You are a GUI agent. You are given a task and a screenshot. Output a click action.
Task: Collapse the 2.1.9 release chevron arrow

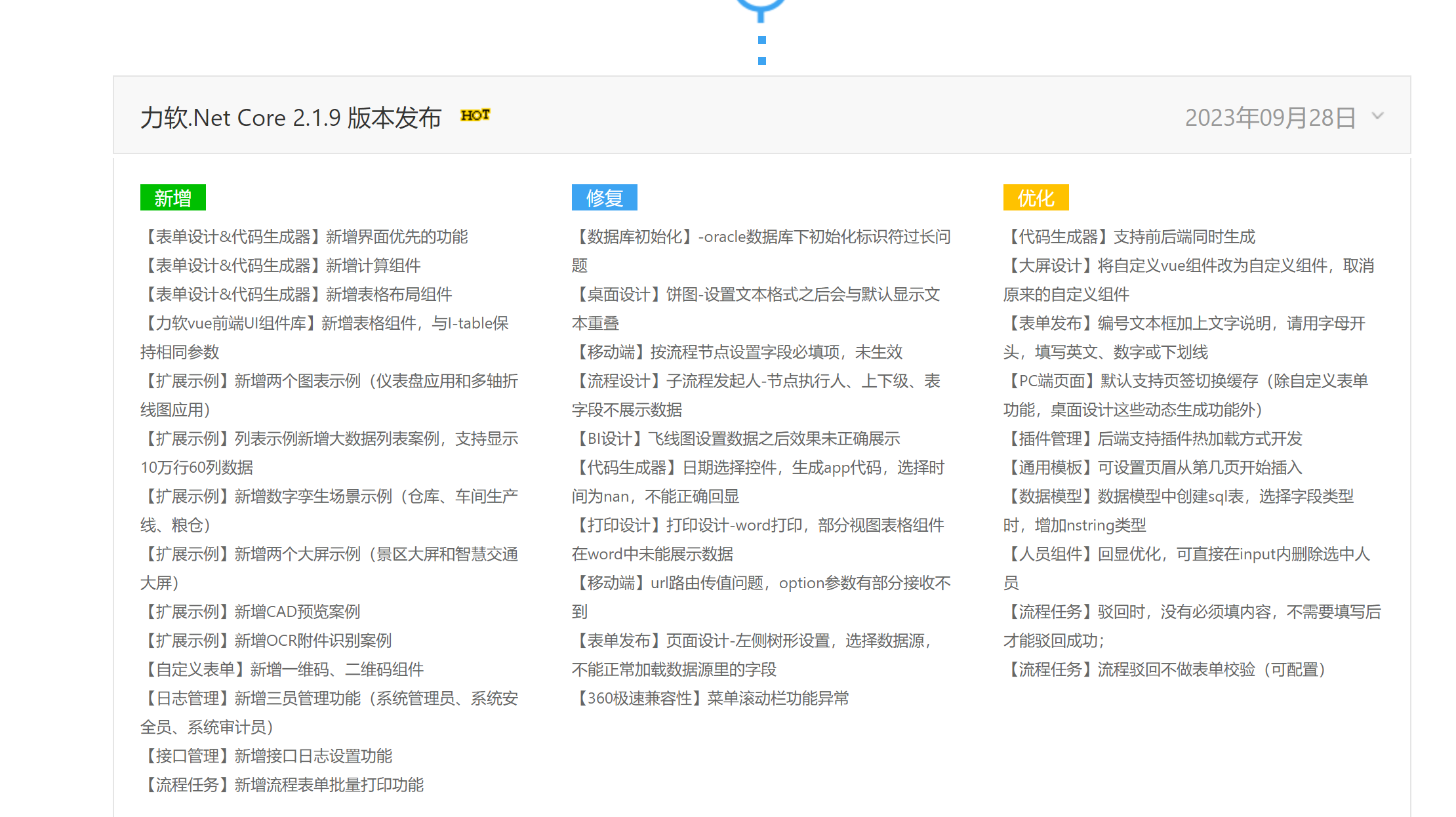click(x=1377, y=116)
